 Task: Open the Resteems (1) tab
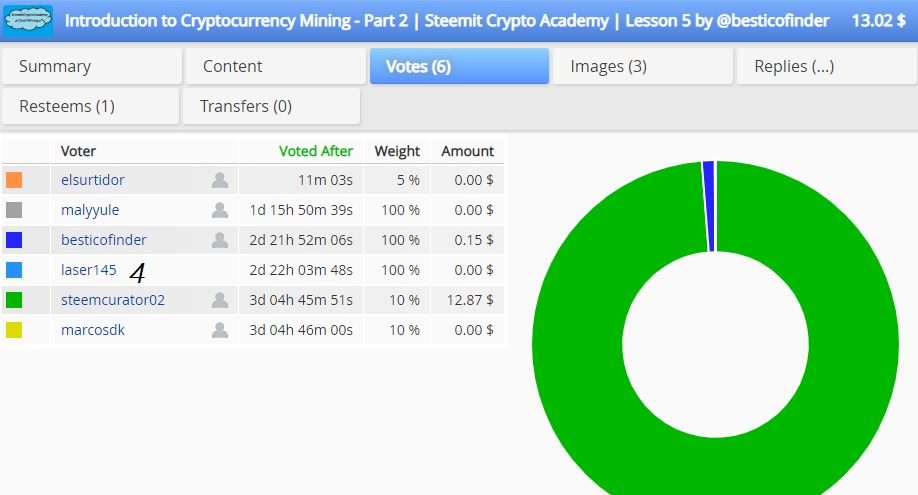coord(91,106)
